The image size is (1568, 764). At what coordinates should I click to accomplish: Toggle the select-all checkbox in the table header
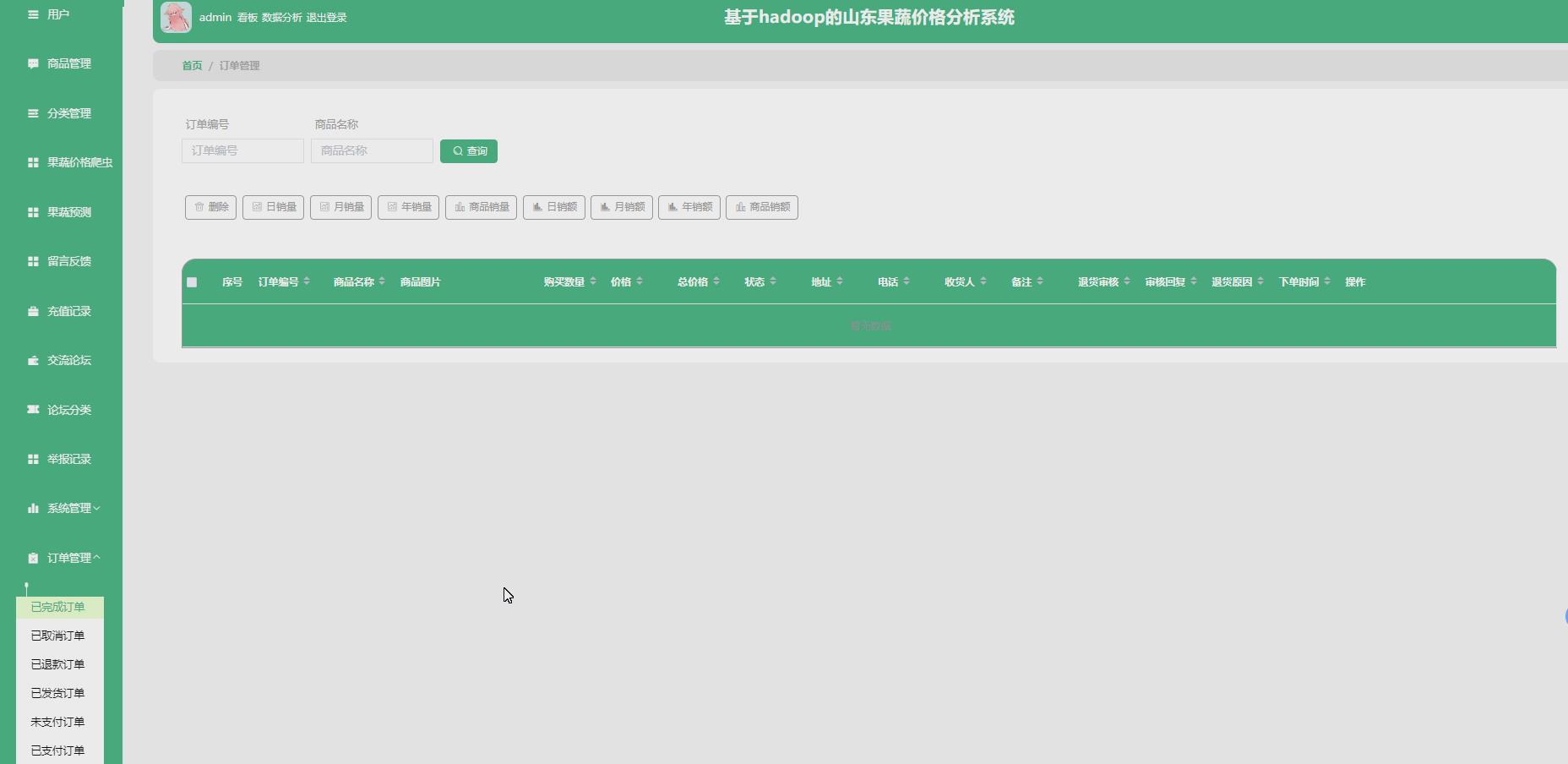(x=192, y=281)
